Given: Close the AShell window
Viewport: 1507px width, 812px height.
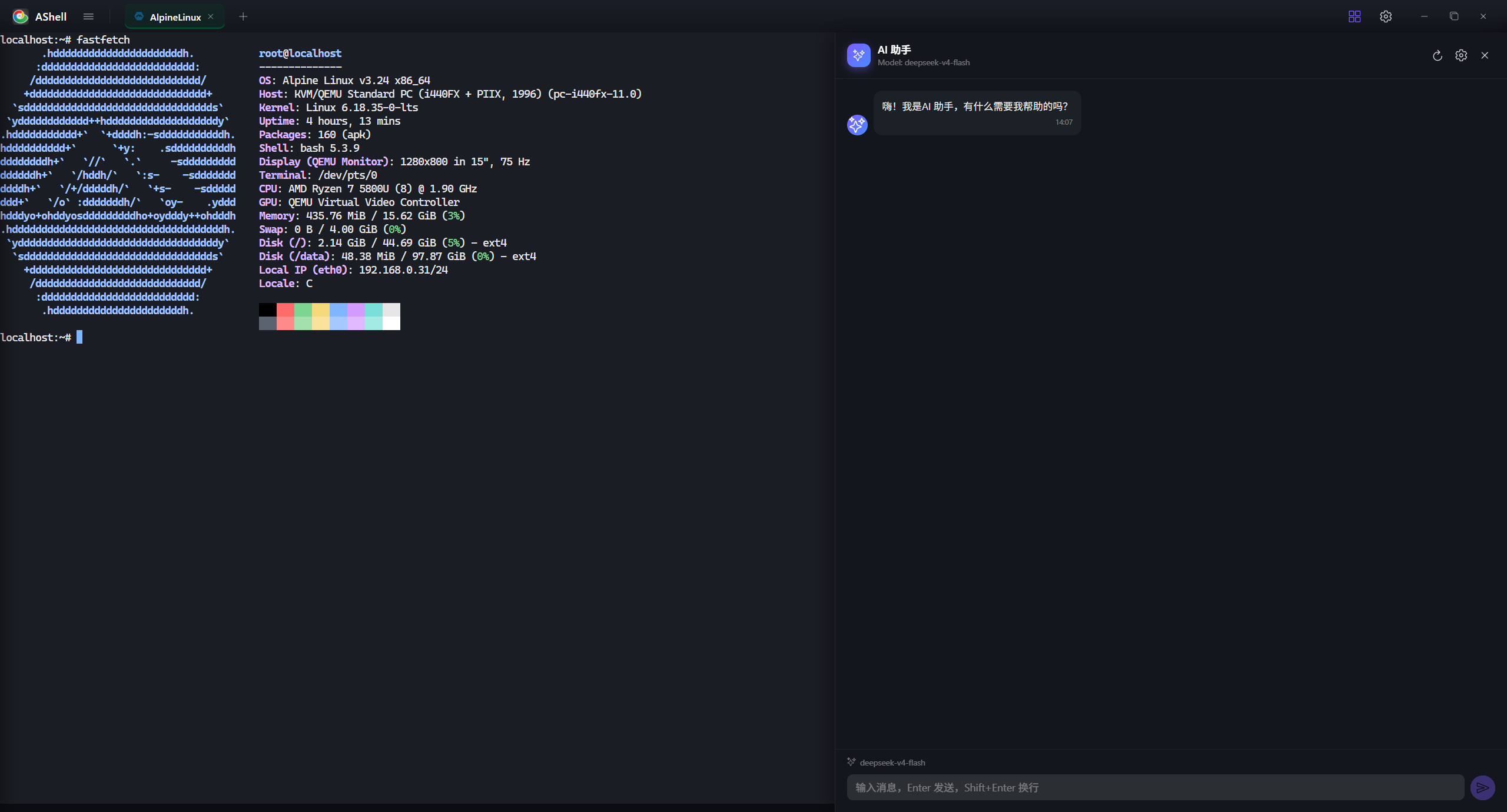Looking at the screenshot, I should [x=1483, y=16].
